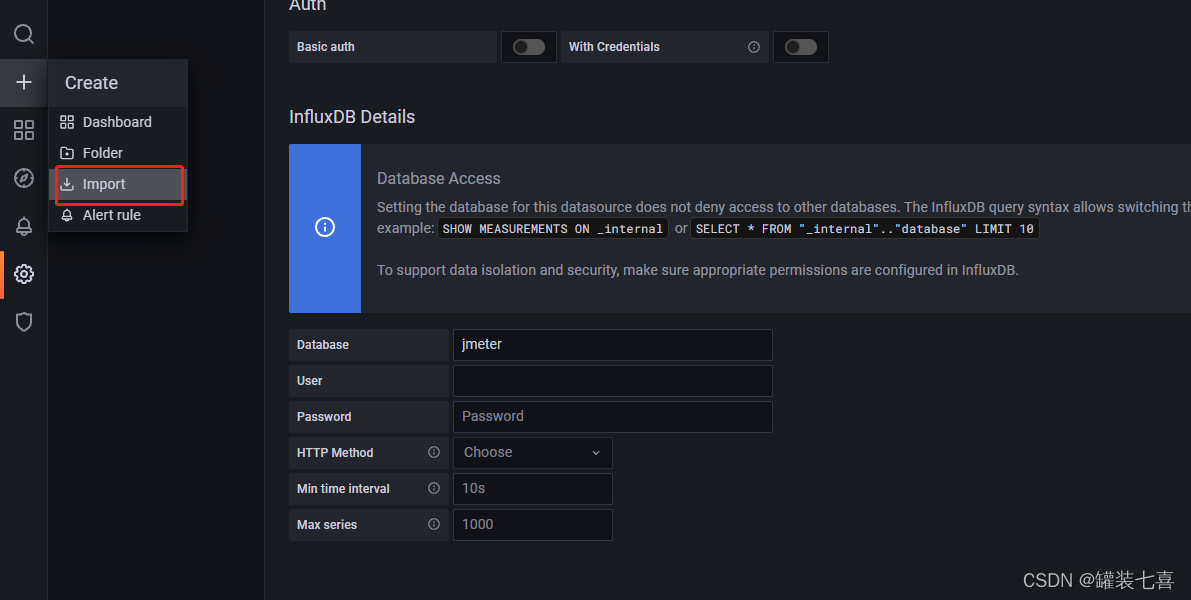Select Import in the Create menu
This screenshot has width=1191, height=600.
click(118, 185)
